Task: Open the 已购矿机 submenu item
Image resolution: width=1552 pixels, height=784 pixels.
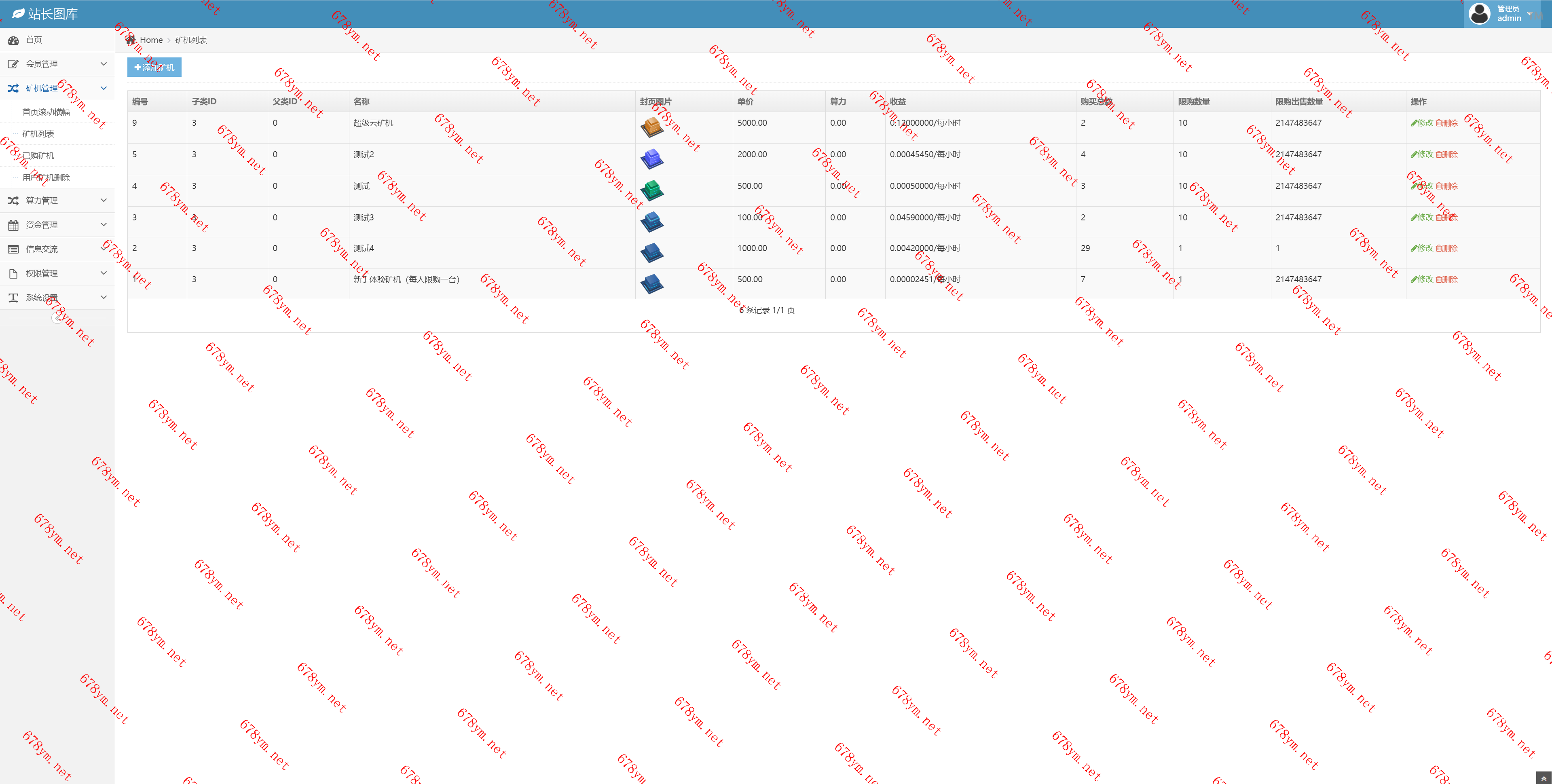Action: pyautogui.click(x=38, y=156)
